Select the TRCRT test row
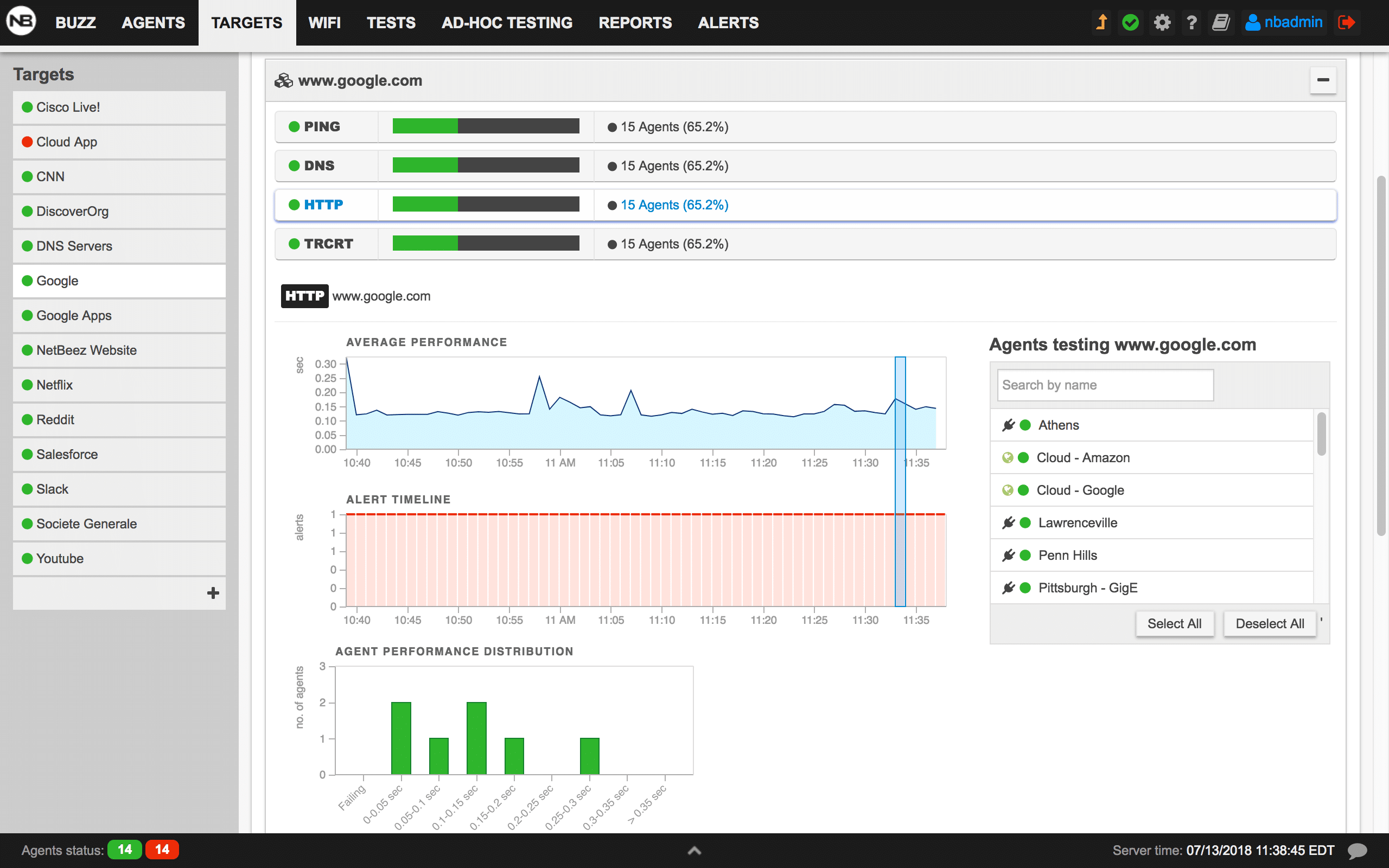 (805, 244)
